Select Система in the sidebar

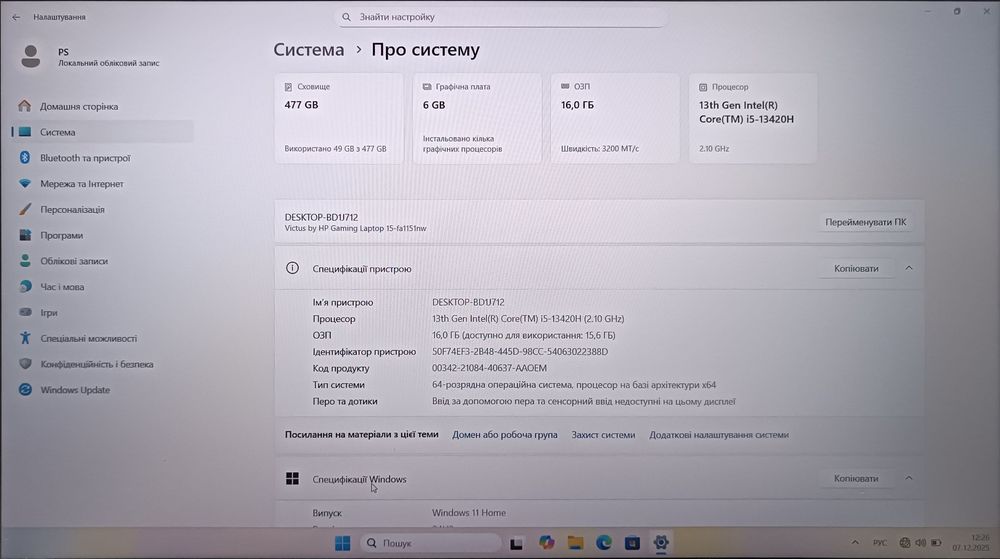tap(102, 132)
